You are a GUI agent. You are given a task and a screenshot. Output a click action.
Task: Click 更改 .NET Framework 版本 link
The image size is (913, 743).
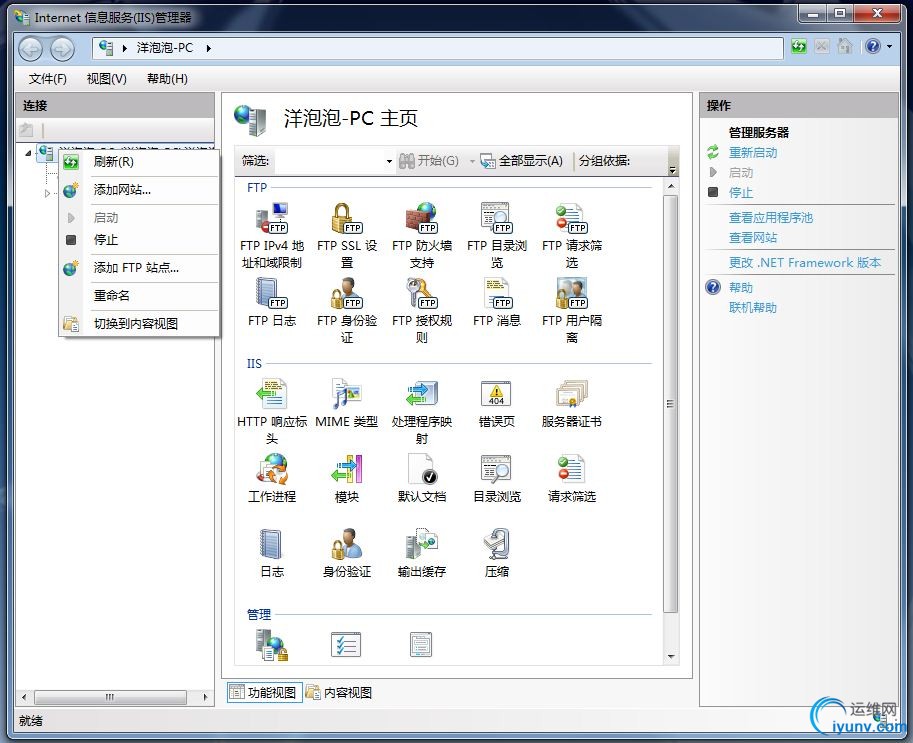tap(805, 263)
